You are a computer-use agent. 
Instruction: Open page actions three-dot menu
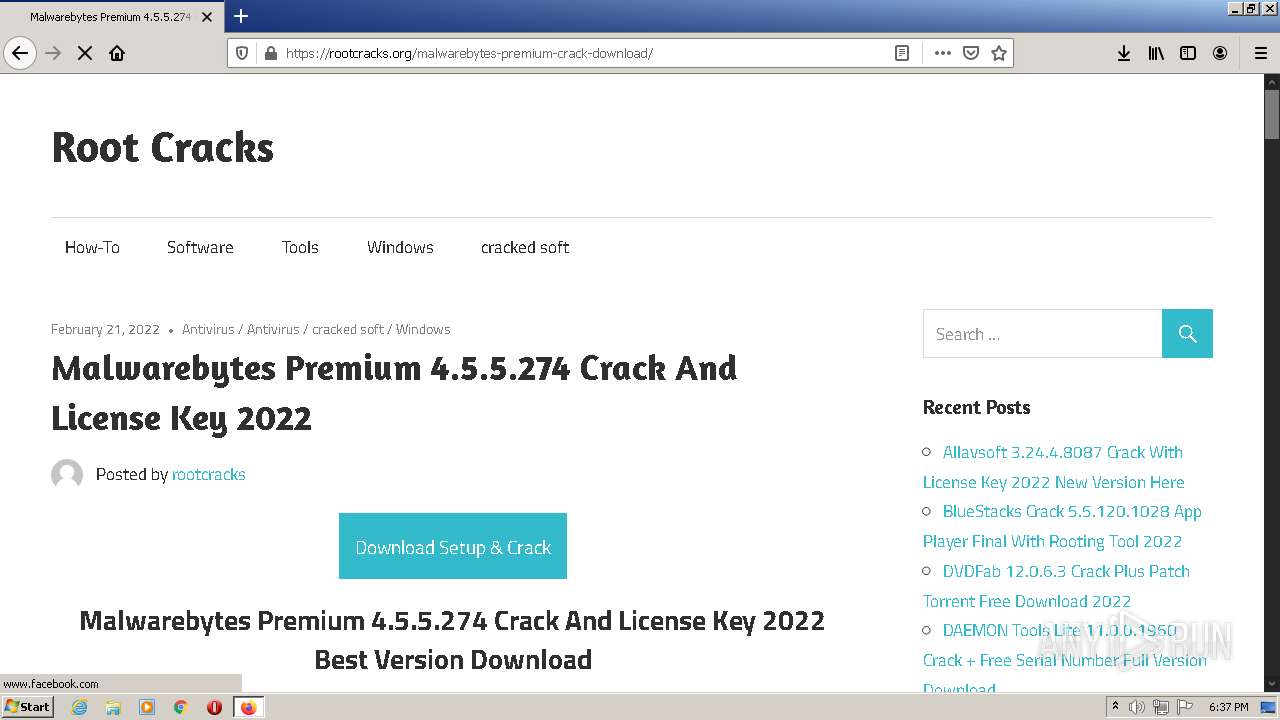coord(942,53)
